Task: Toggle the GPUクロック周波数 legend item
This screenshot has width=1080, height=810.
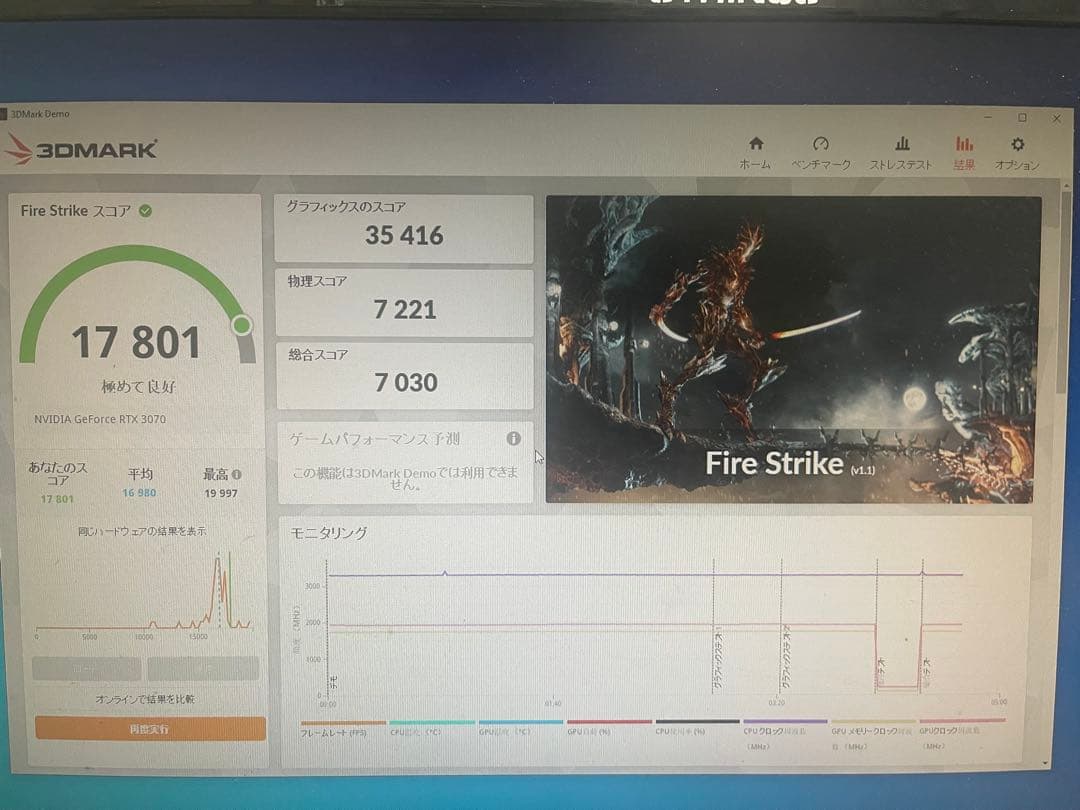Action: click(x=962, y=735)
